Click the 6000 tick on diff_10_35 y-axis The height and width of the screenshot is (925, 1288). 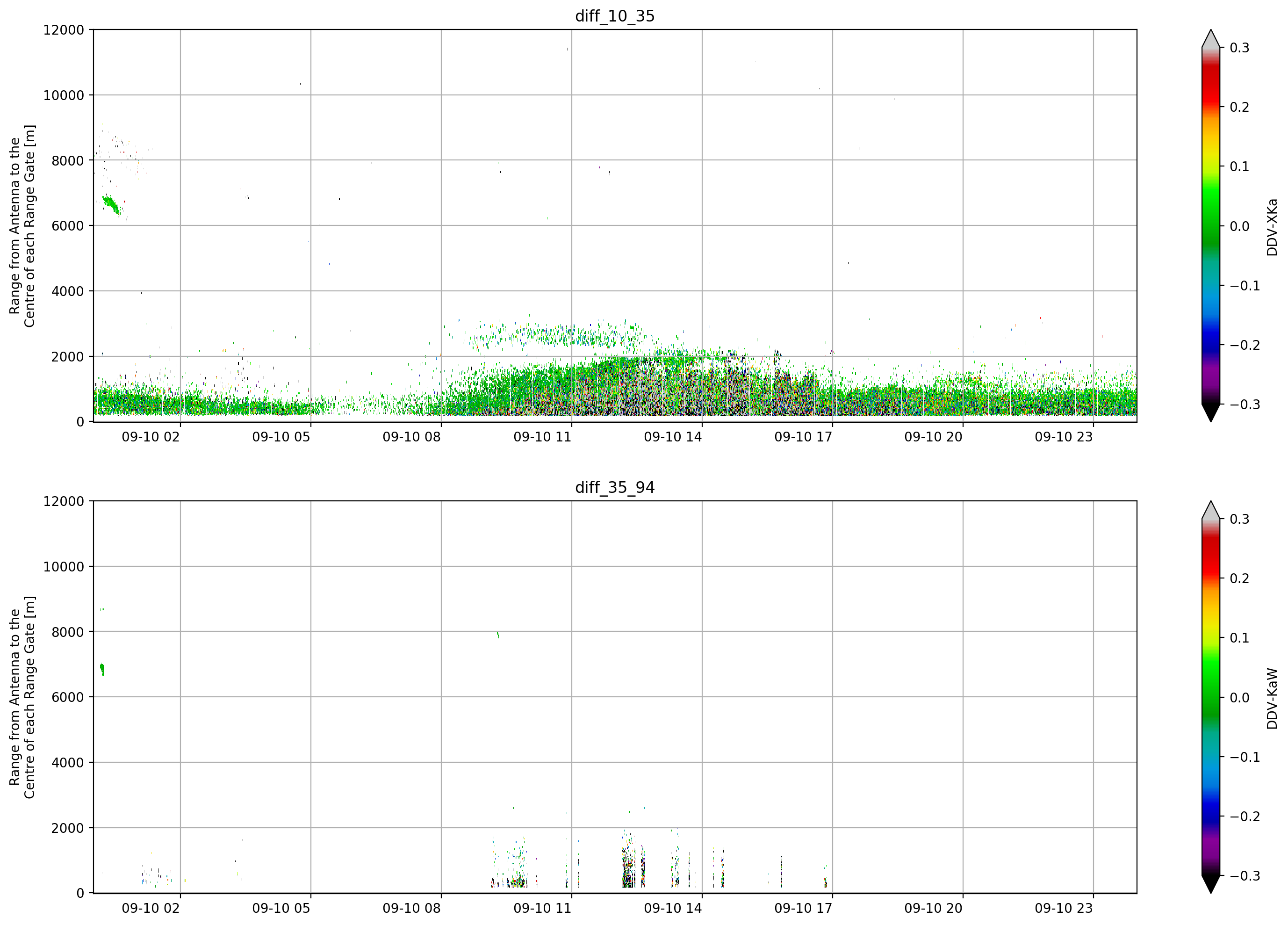pos(68,226)
